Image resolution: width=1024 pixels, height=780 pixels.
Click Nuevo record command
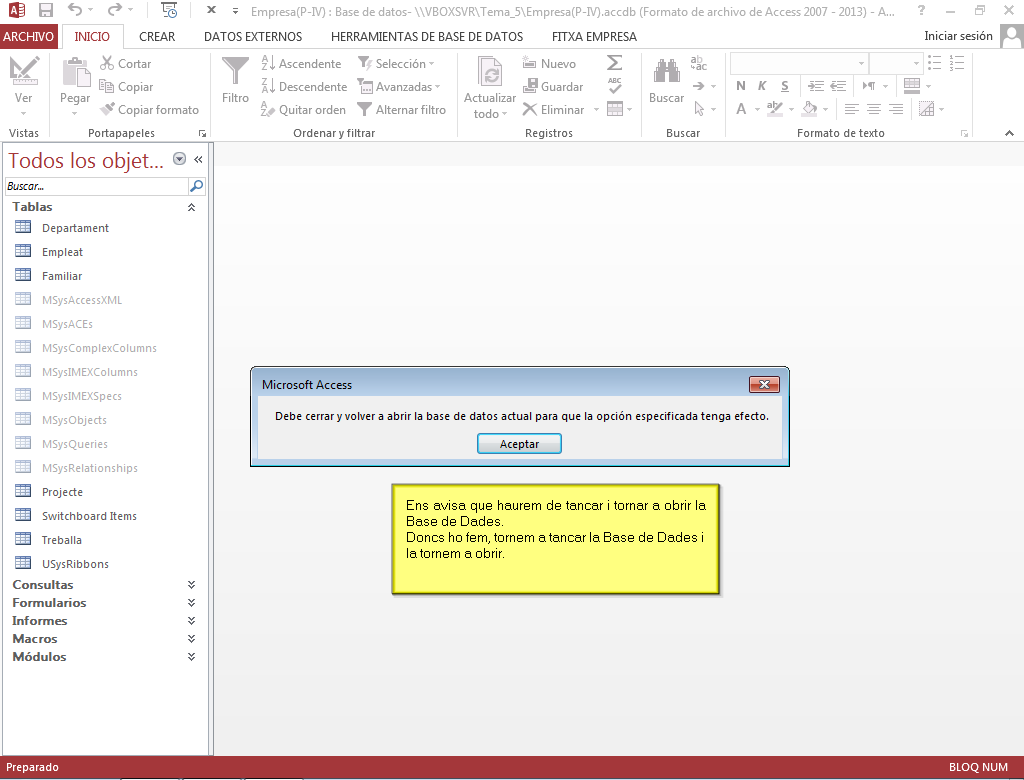pyautogui.click(x=549, y=63)
